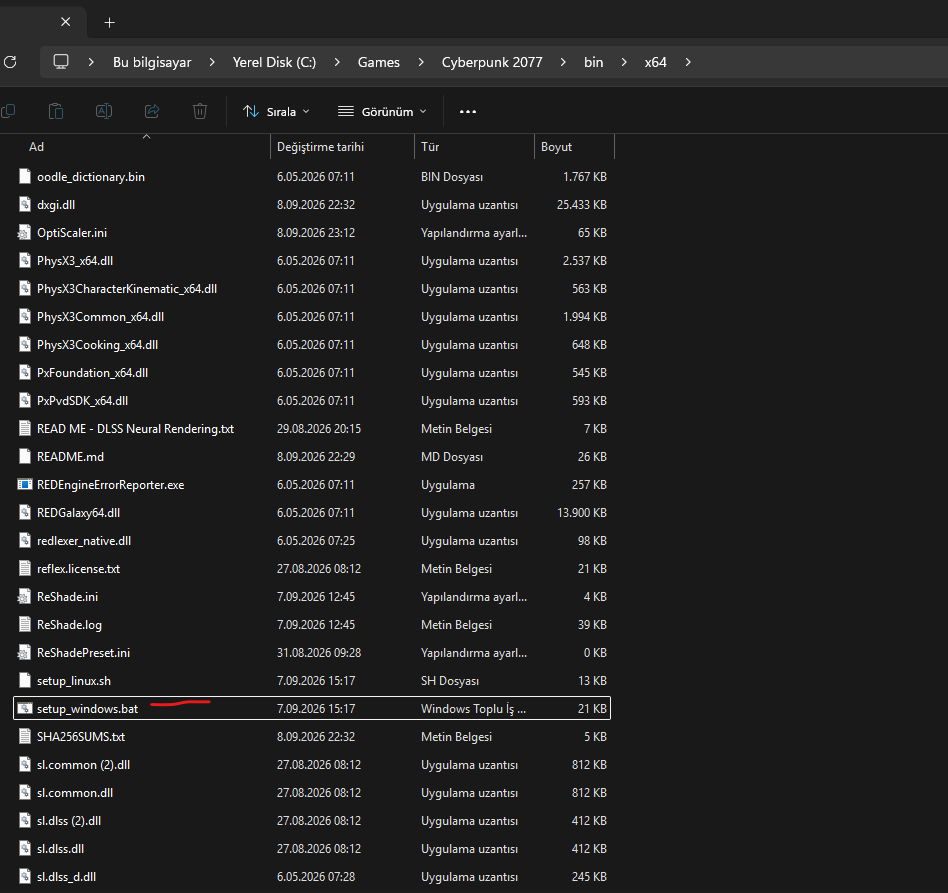Sort by Boyut column header
Screen dimensions: 948x893
(x=556, y=147)
